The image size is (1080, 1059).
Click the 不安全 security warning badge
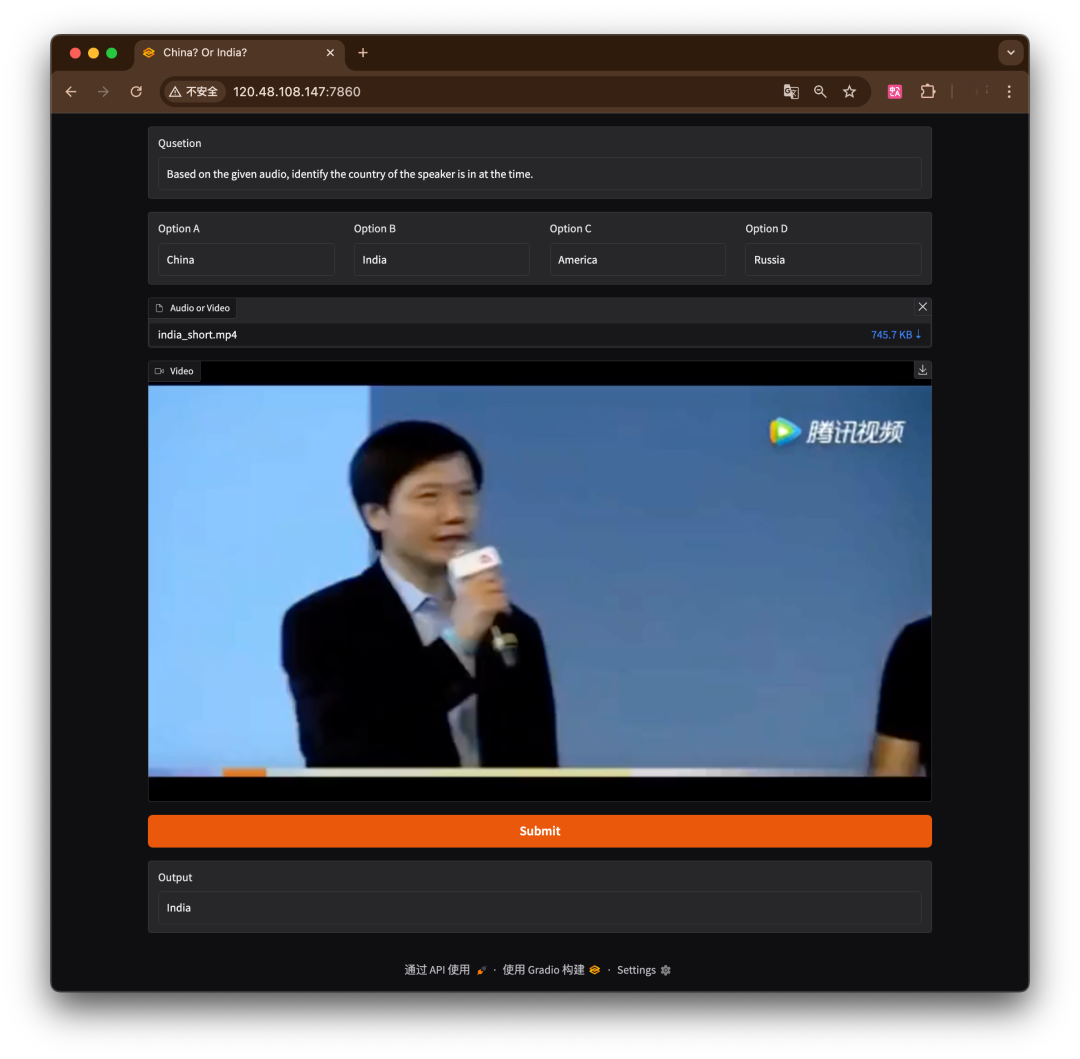point(194,92)
